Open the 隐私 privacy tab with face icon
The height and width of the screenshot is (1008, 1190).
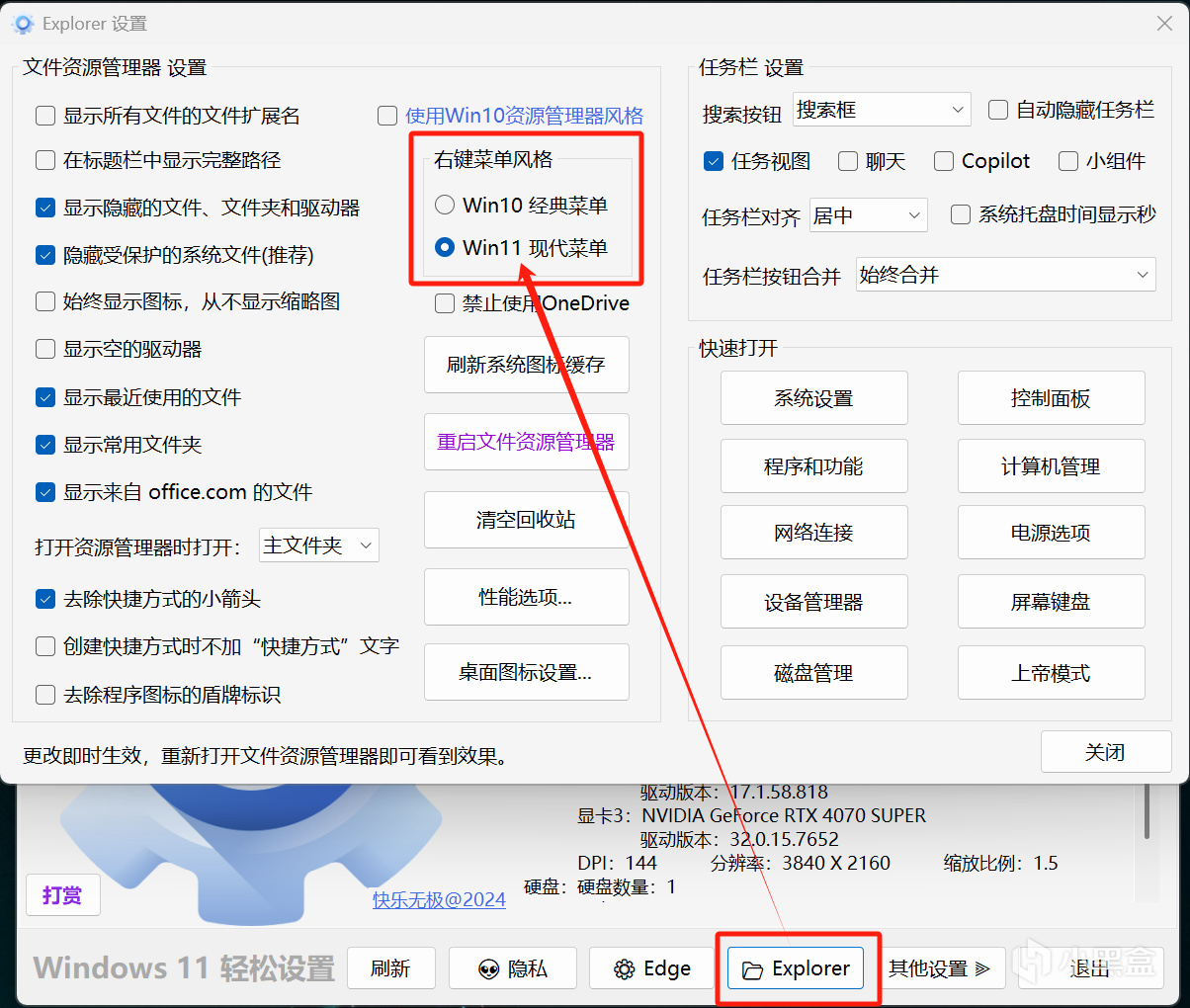[x=512, y=968]
